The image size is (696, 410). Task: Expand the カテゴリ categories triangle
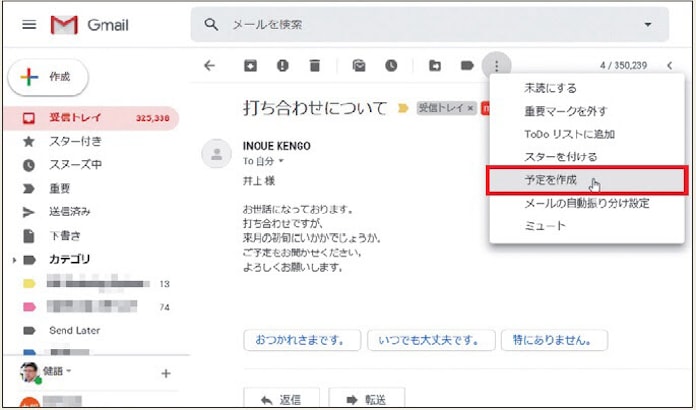(15, 260)
